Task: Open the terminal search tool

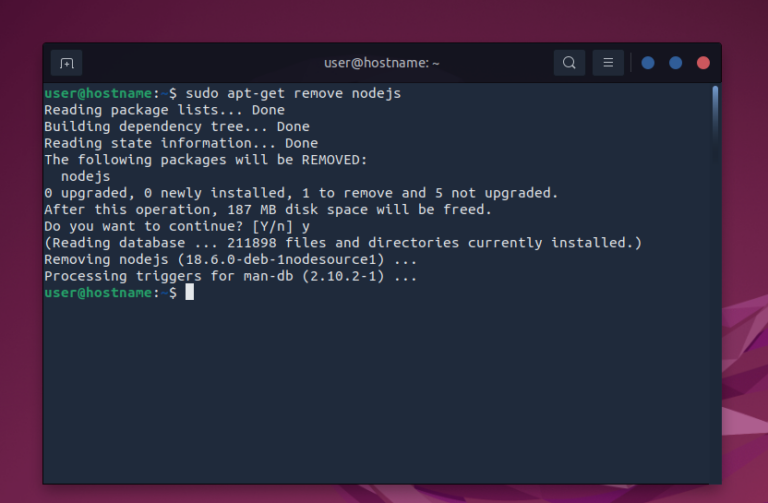Action: coord(569,63)
